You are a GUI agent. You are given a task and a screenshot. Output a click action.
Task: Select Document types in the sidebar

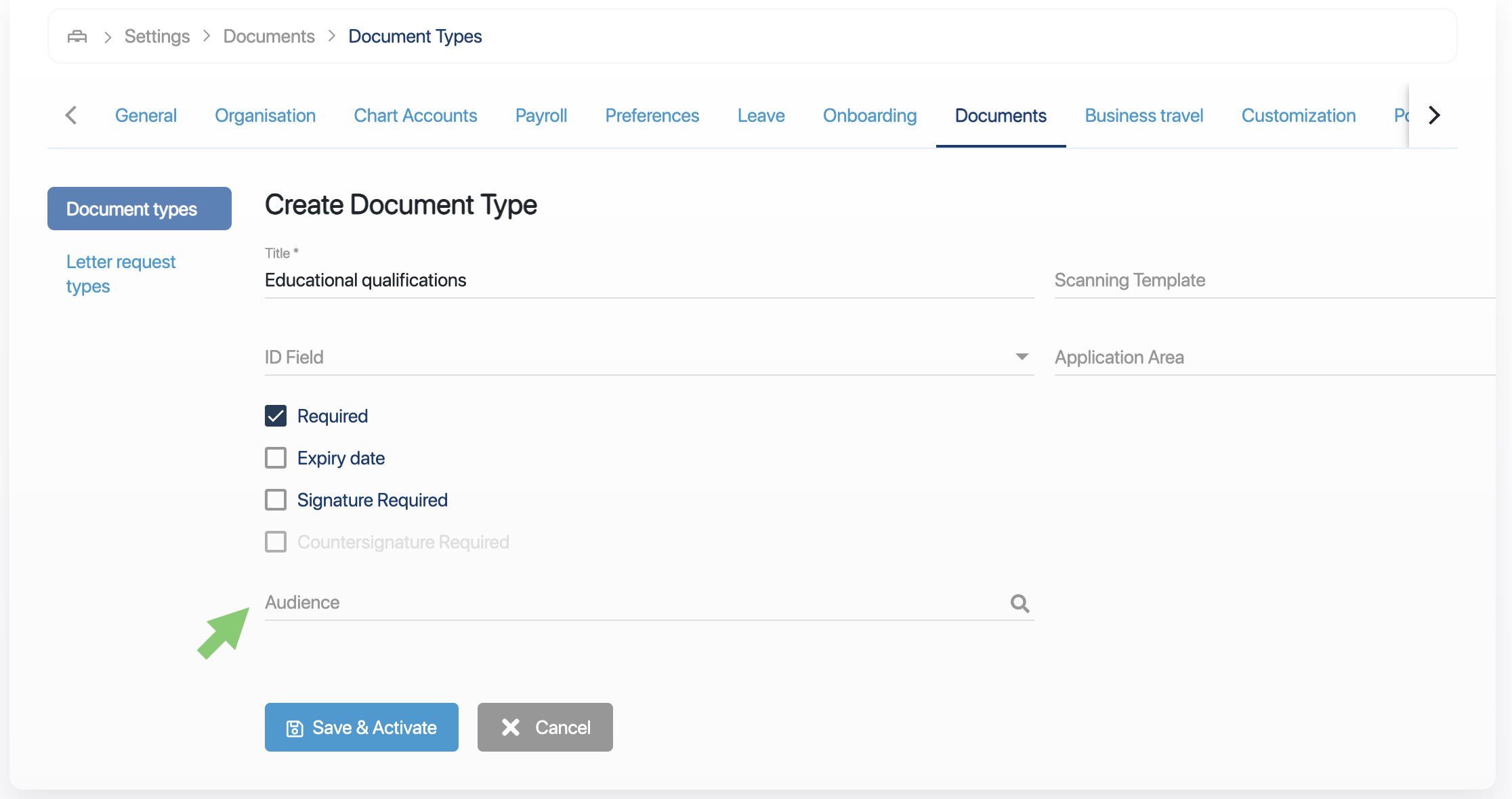coord(139,209)
